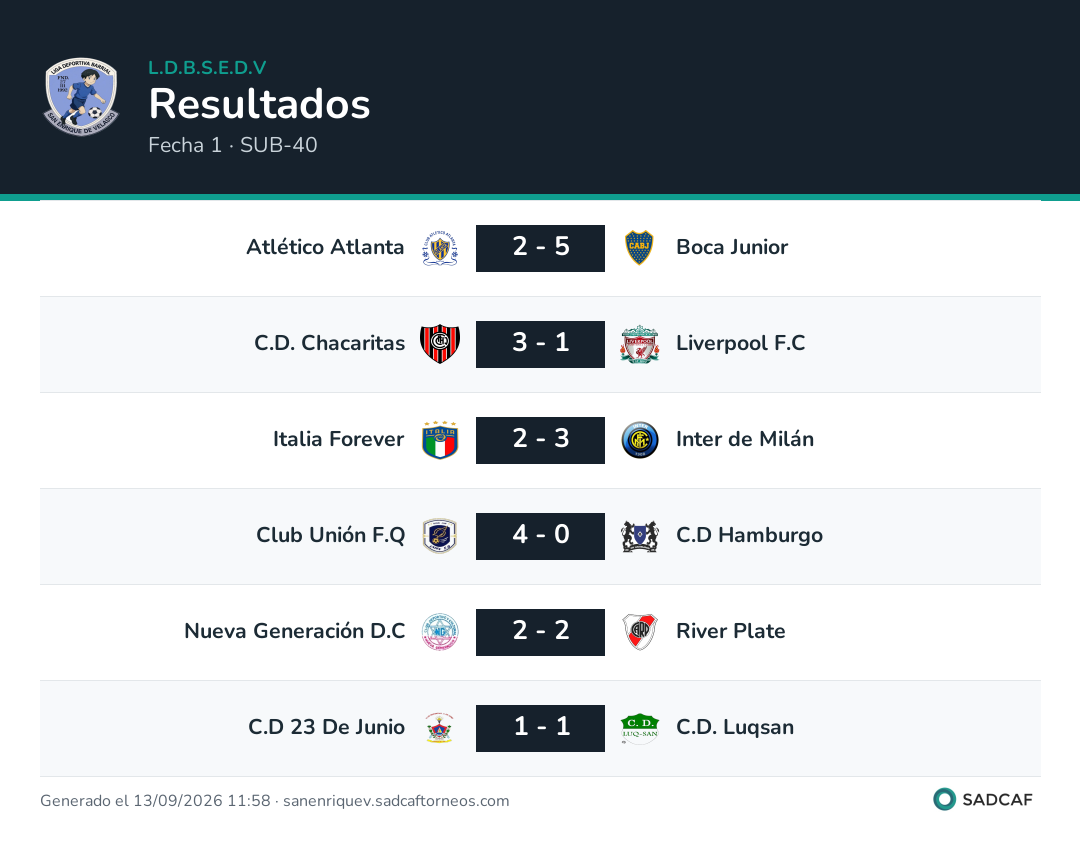Viewport: 1080px width, 852px height.
Task: Click the Italia Forever shield icon
Action: [440, 440]
